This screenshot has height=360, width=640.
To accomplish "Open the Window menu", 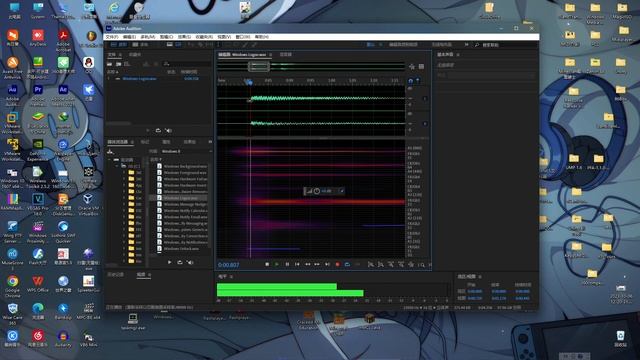I will (242, 37).
